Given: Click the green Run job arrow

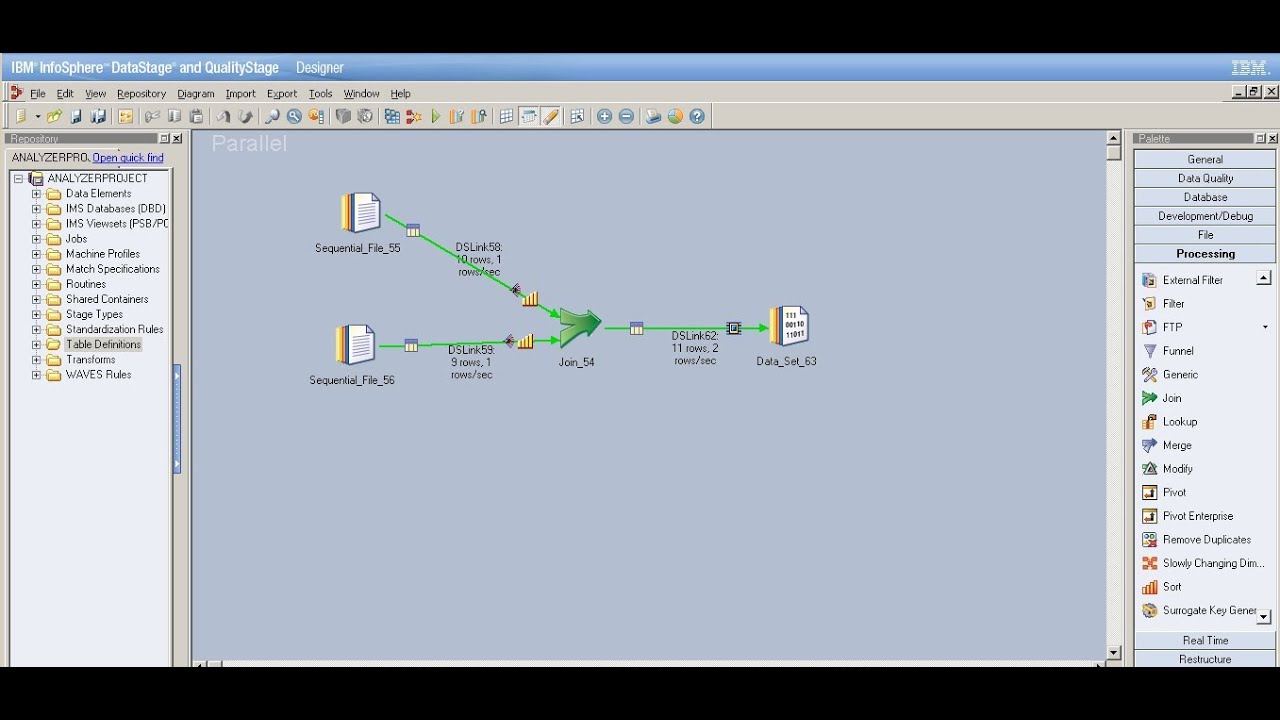Looking at the screenshot, I should (x=436, y=117).
